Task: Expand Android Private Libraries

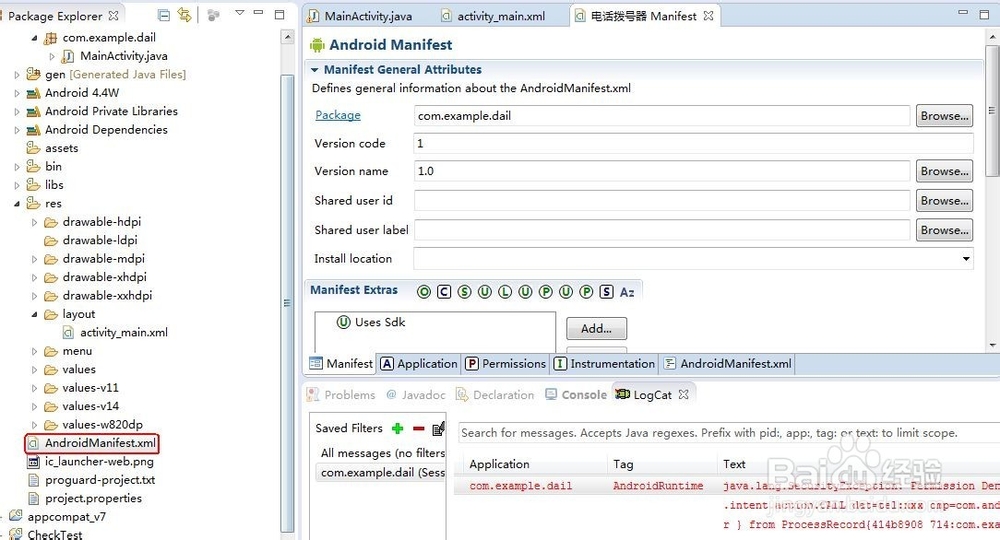Action: 17,112
